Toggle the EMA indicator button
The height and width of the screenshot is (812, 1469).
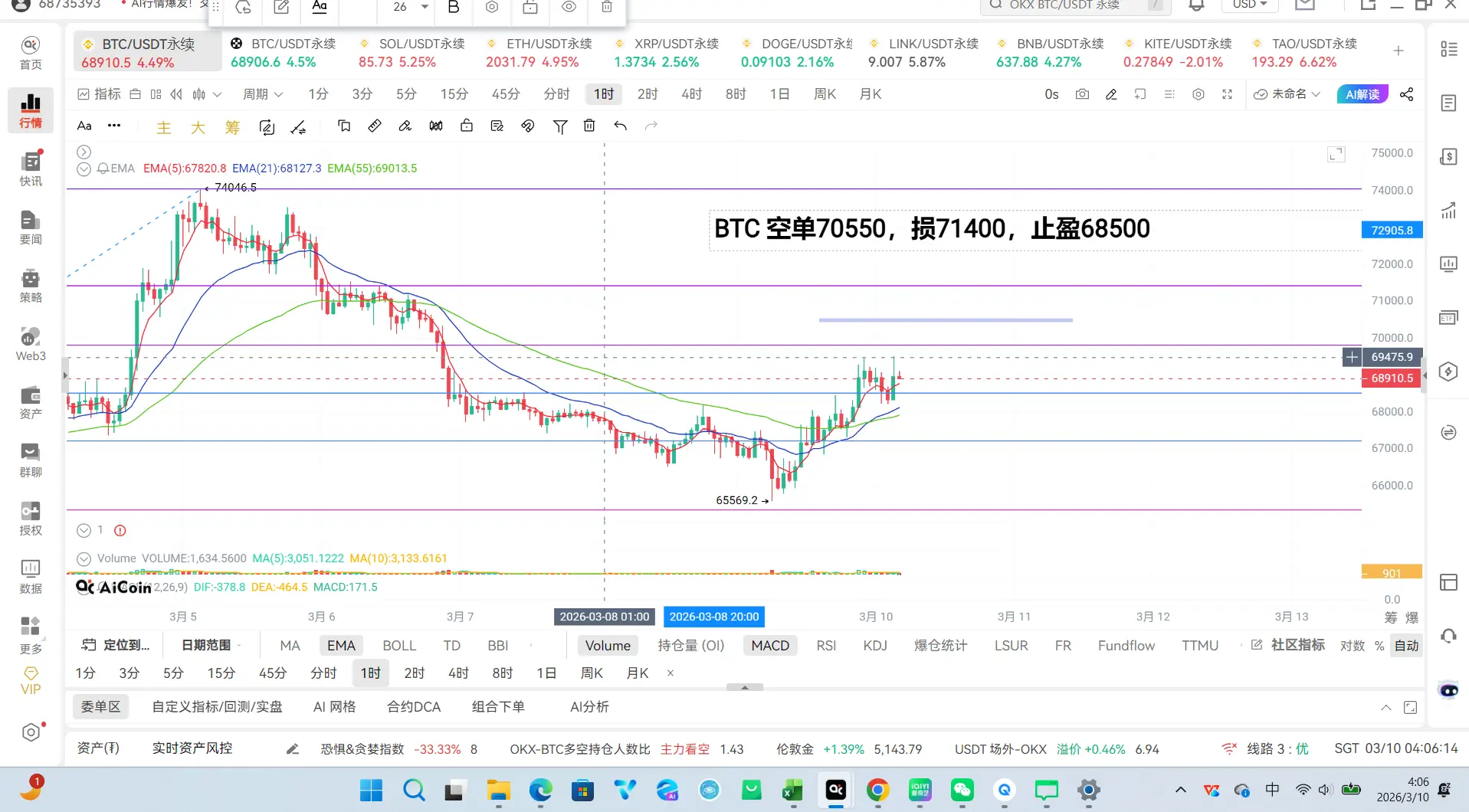(x=341, y=646)
